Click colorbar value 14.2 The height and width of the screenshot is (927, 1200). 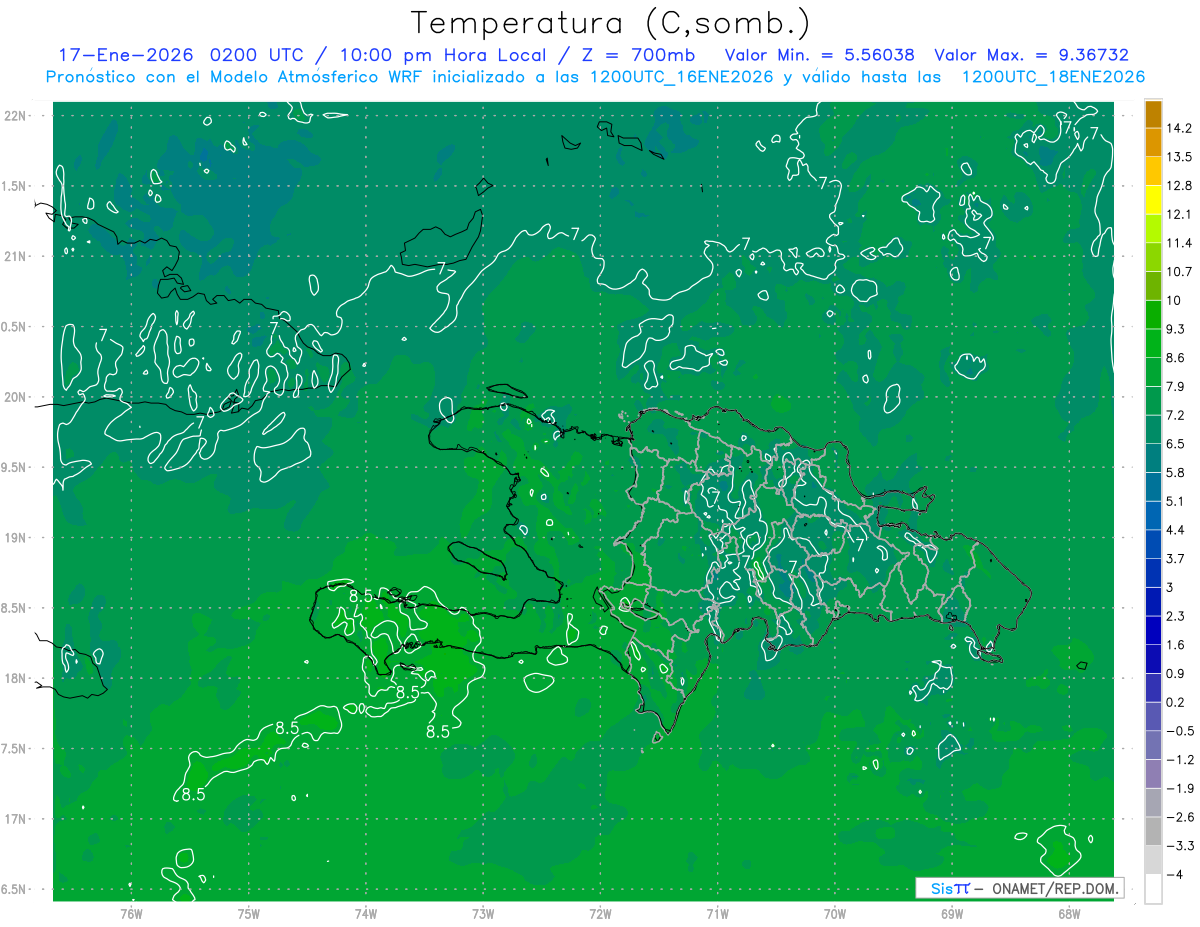1180,128
